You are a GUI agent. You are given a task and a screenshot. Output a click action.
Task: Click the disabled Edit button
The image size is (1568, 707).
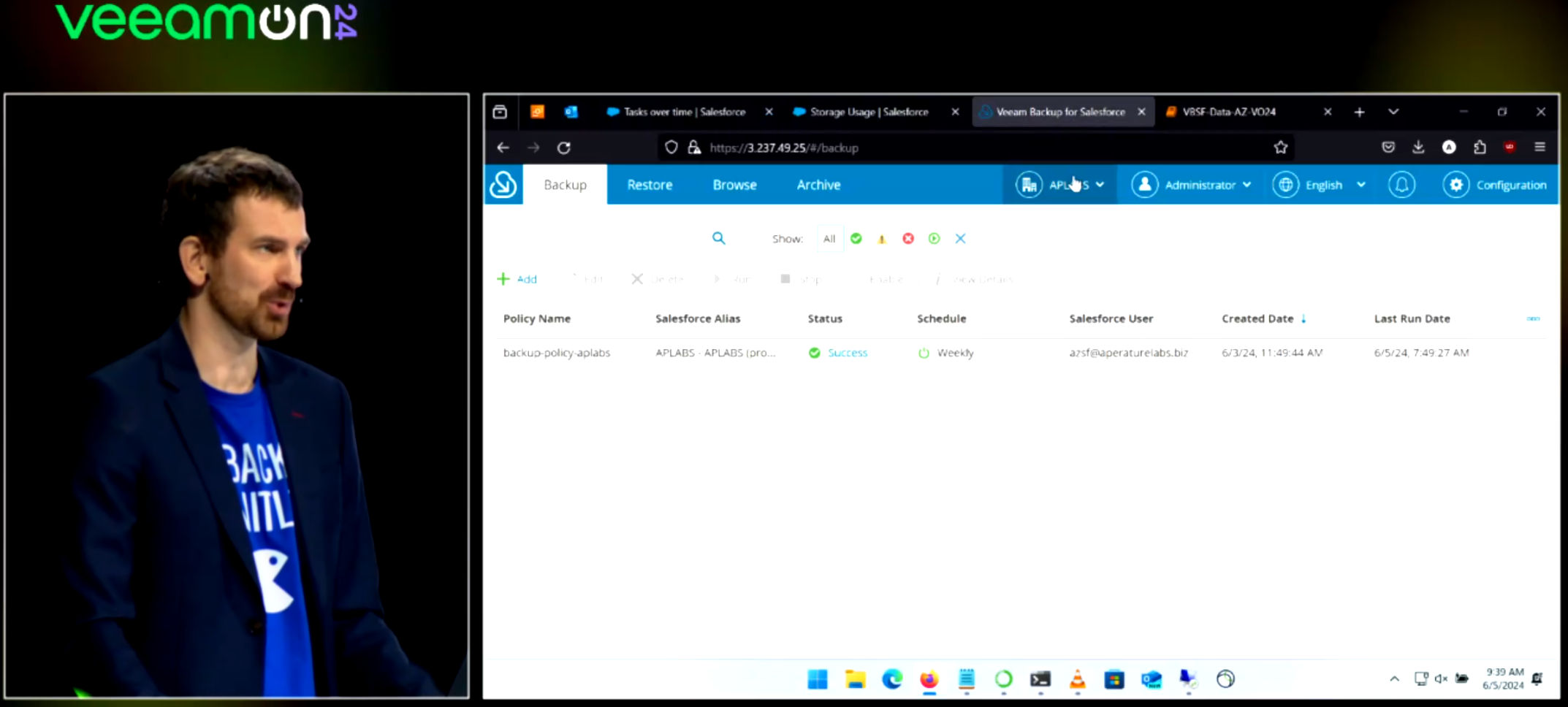[587, 279]
